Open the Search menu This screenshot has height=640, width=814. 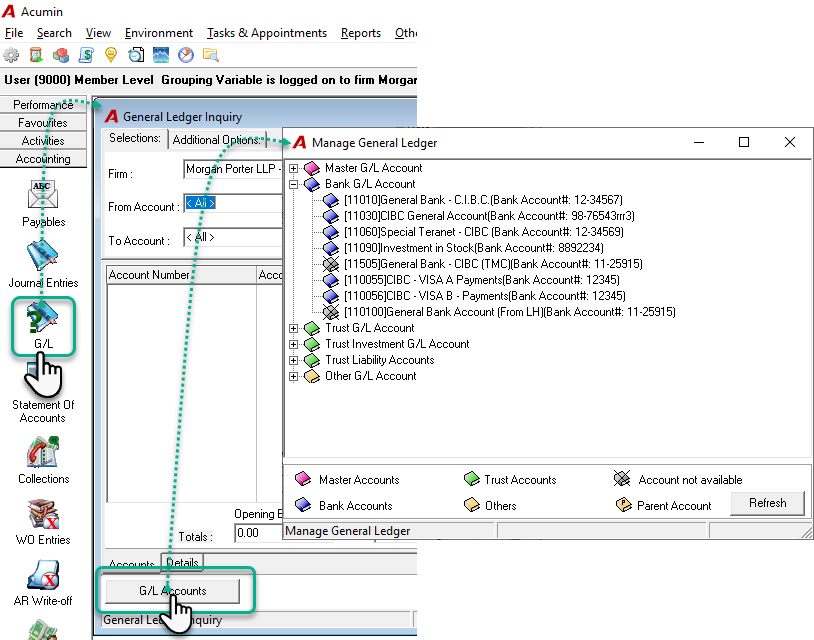pos(54,33)
